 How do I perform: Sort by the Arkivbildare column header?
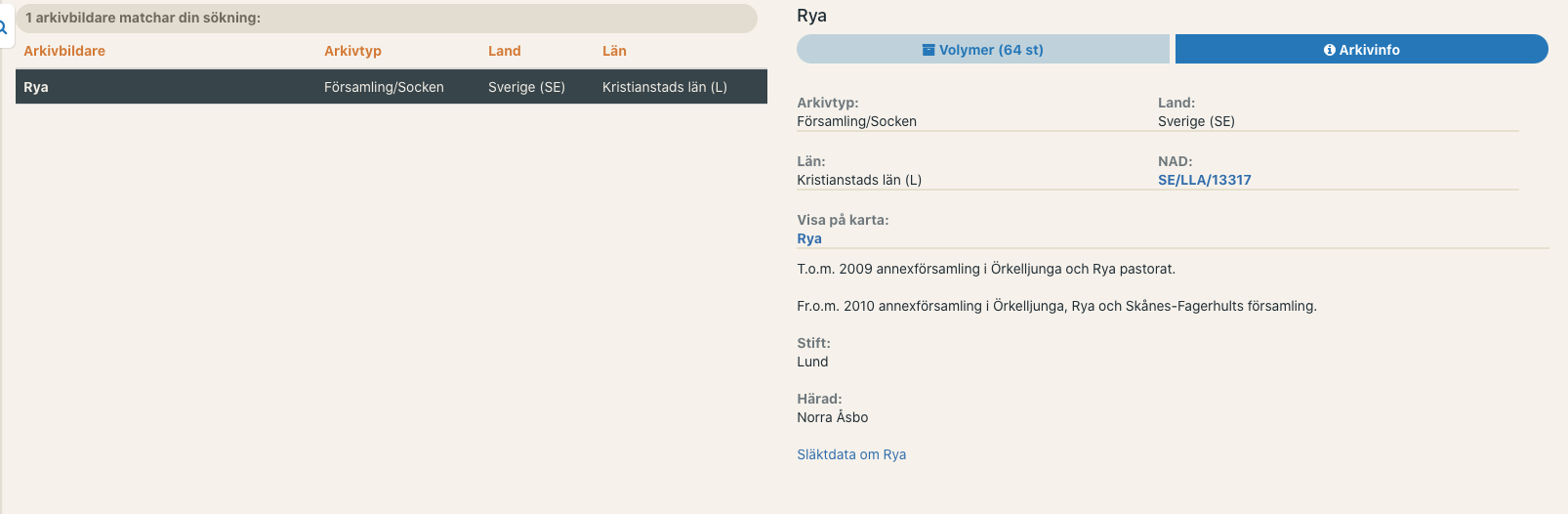pyautogui.click(x=64, y=51)
